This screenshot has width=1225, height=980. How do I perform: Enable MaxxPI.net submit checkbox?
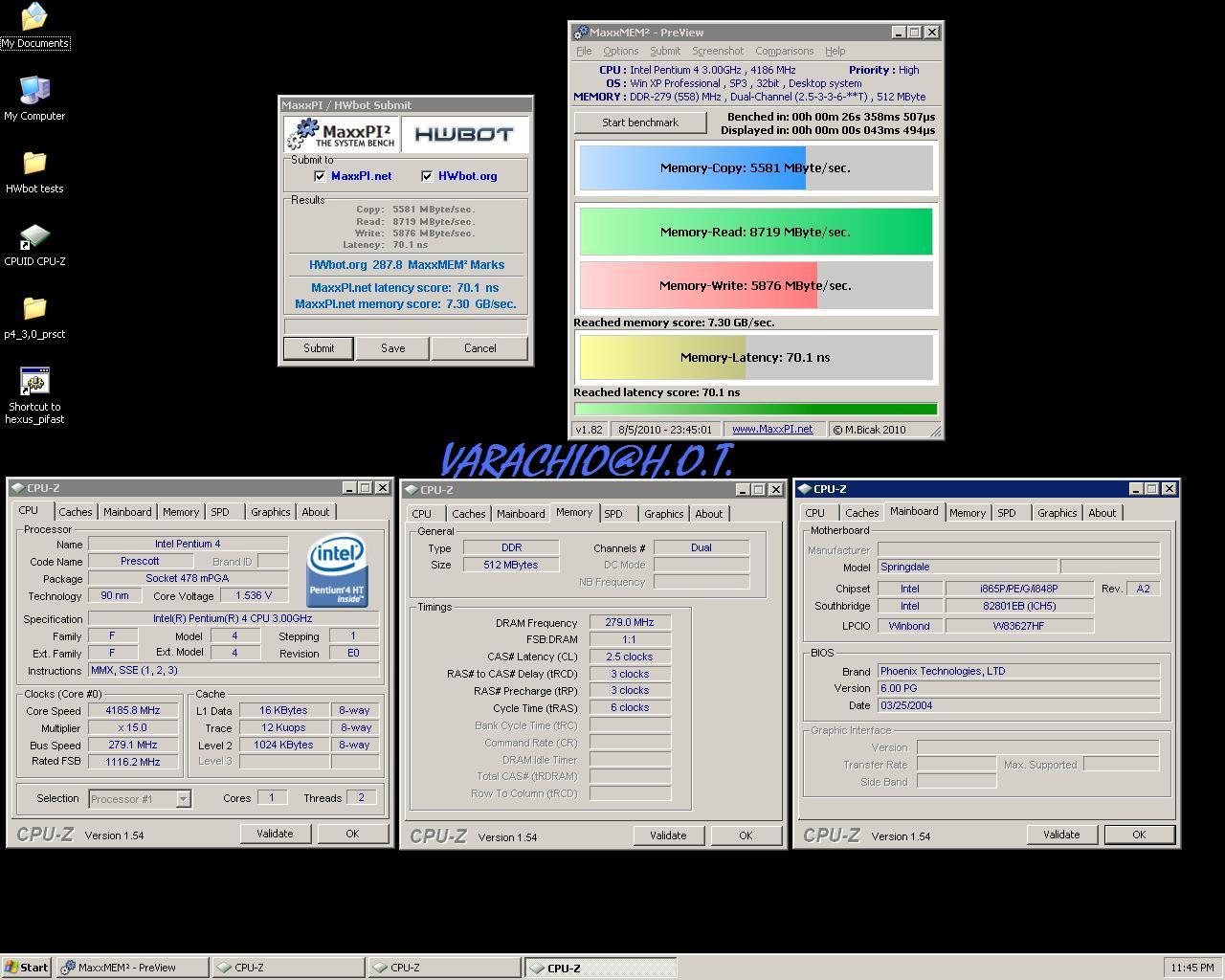(x=320, y=176)
